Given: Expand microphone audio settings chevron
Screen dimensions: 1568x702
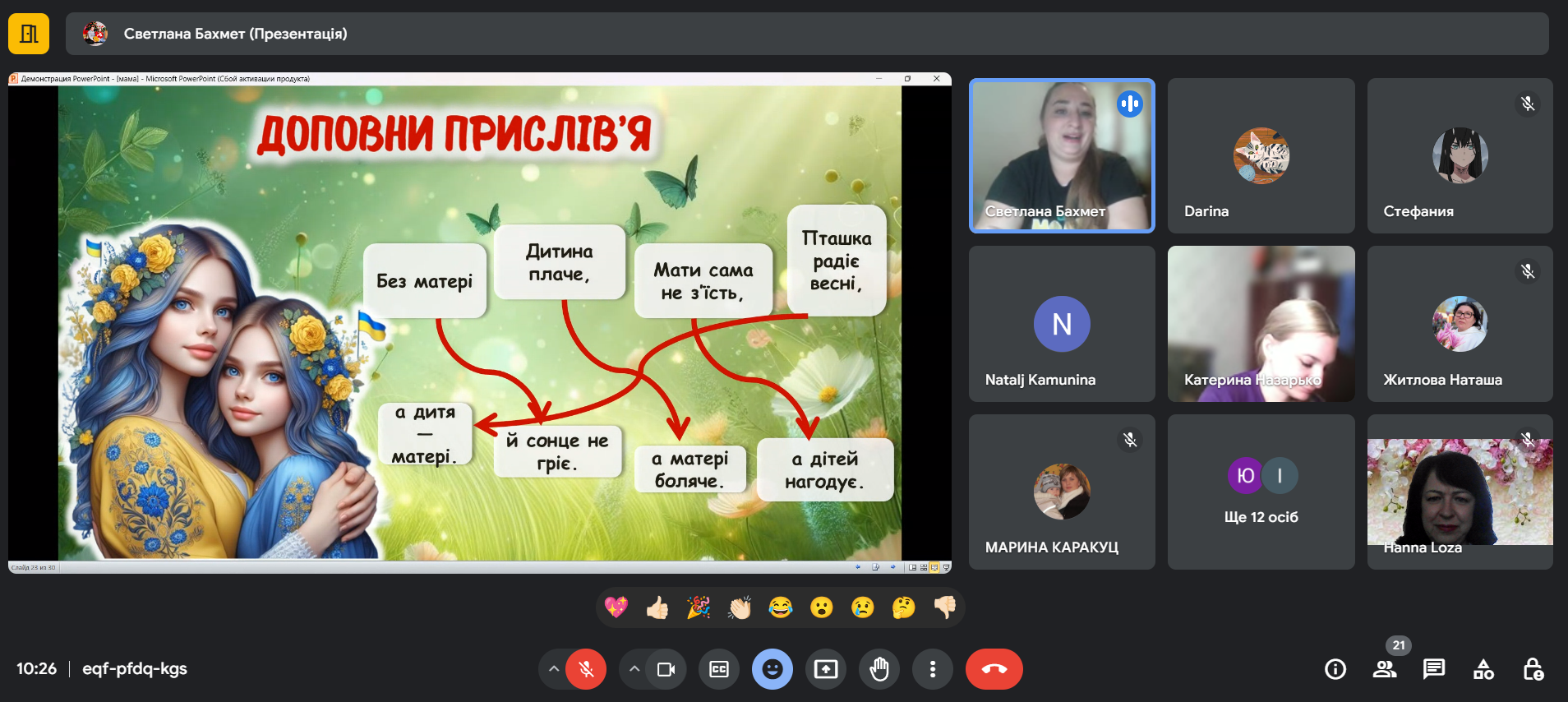Looking at the screenshot, I should pos(554,669).
